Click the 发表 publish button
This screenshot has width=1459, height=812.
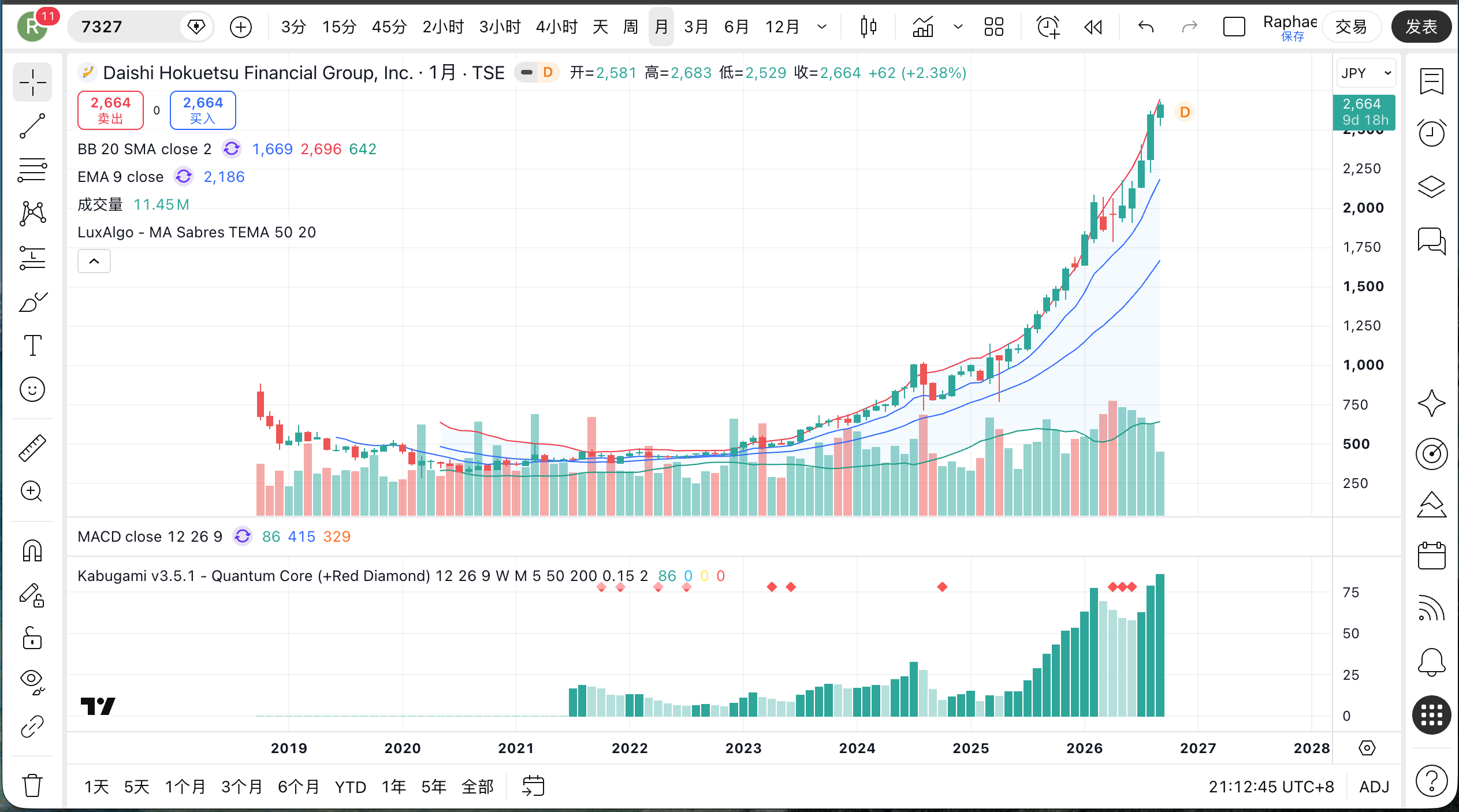coord(1421,27)
